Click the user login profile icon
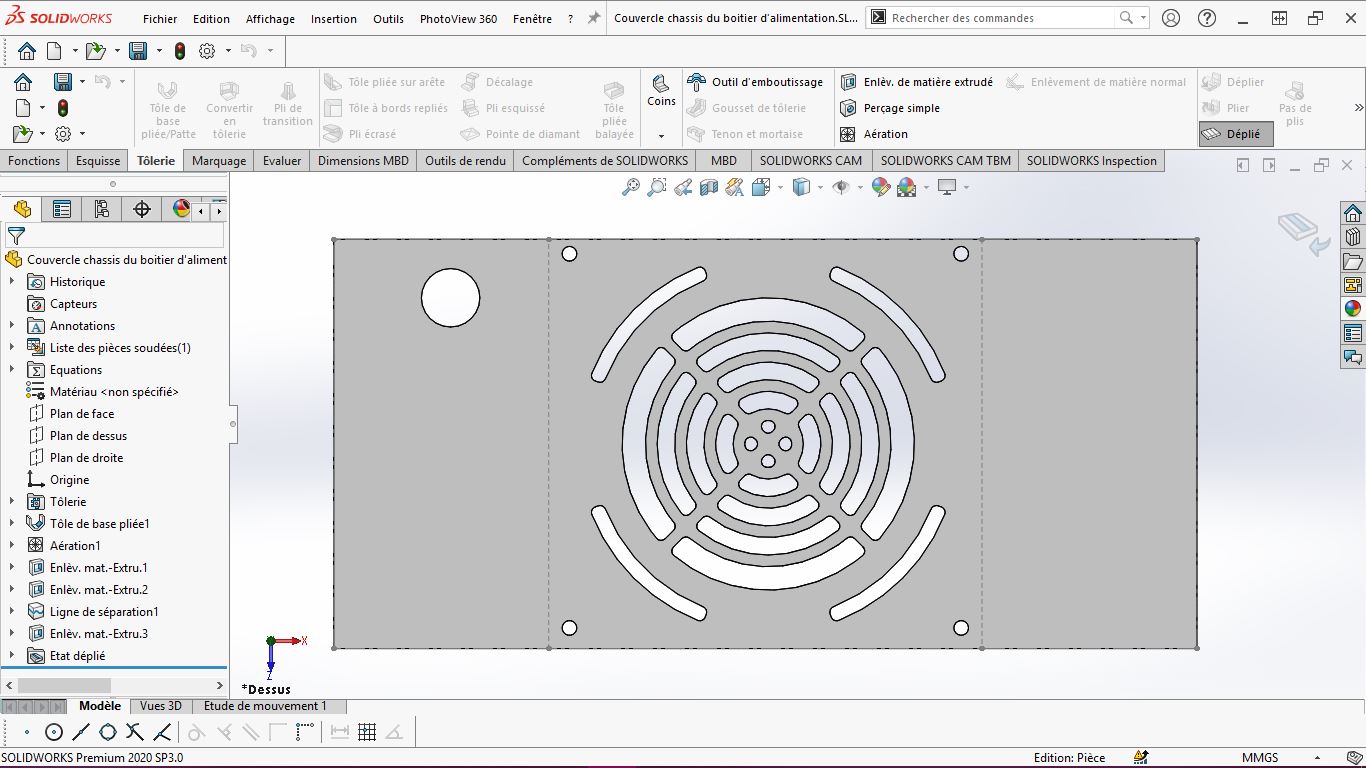Viewport: 1366px width, 768px height. (x=1171, y=18)
